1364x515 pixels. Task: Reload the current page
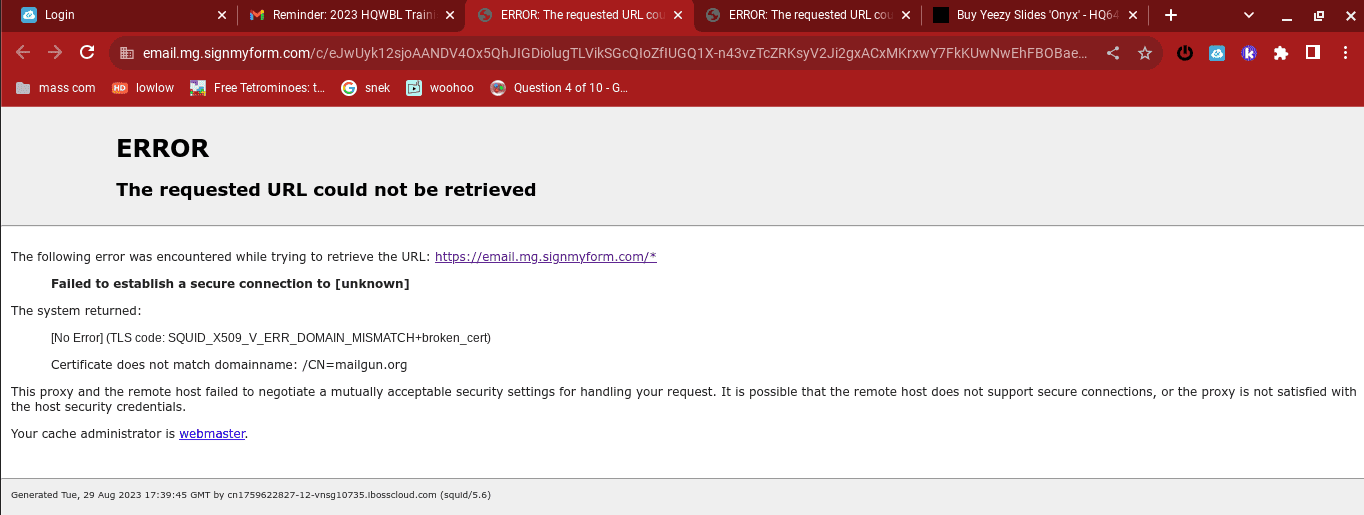[x=87, y=53]
